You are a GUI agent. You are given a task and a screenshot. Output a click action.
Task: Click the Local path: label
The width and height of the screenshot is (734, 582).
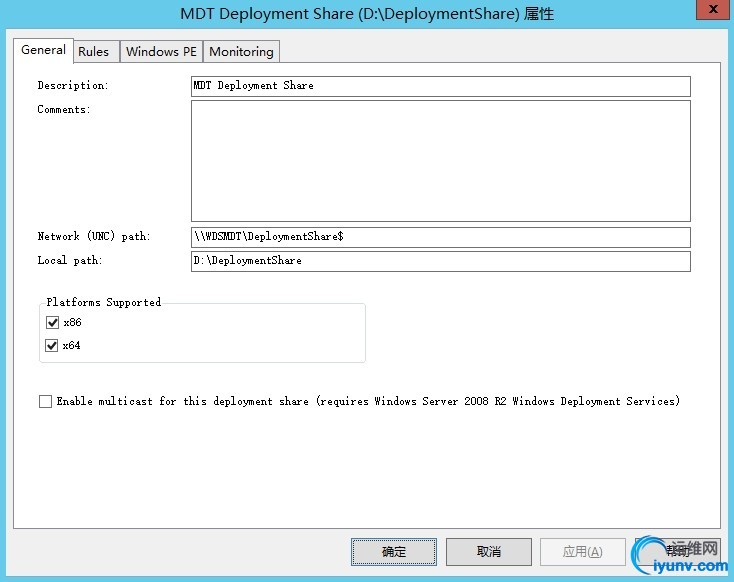pyautogui.click(x=70, y=260)
